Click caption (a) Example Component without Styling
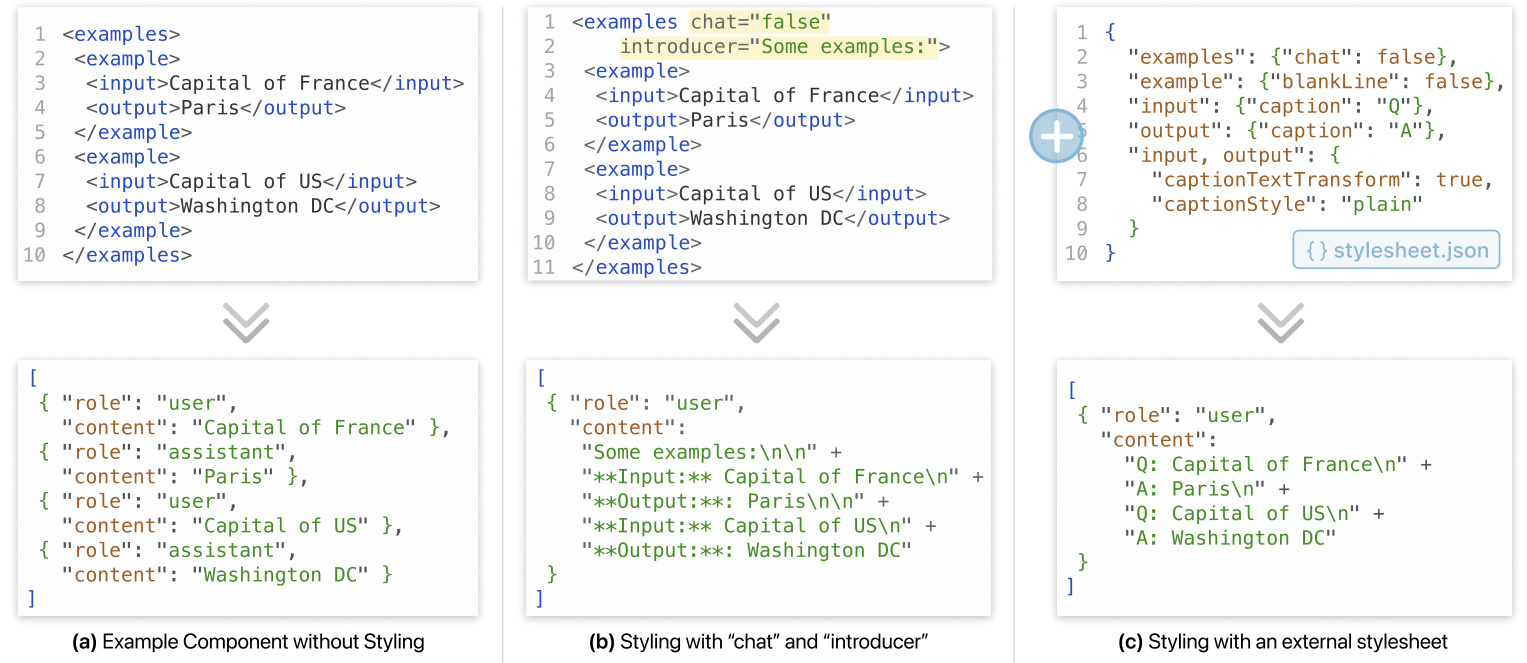The width and height of the screenshot is (1527, 663). 248,642
